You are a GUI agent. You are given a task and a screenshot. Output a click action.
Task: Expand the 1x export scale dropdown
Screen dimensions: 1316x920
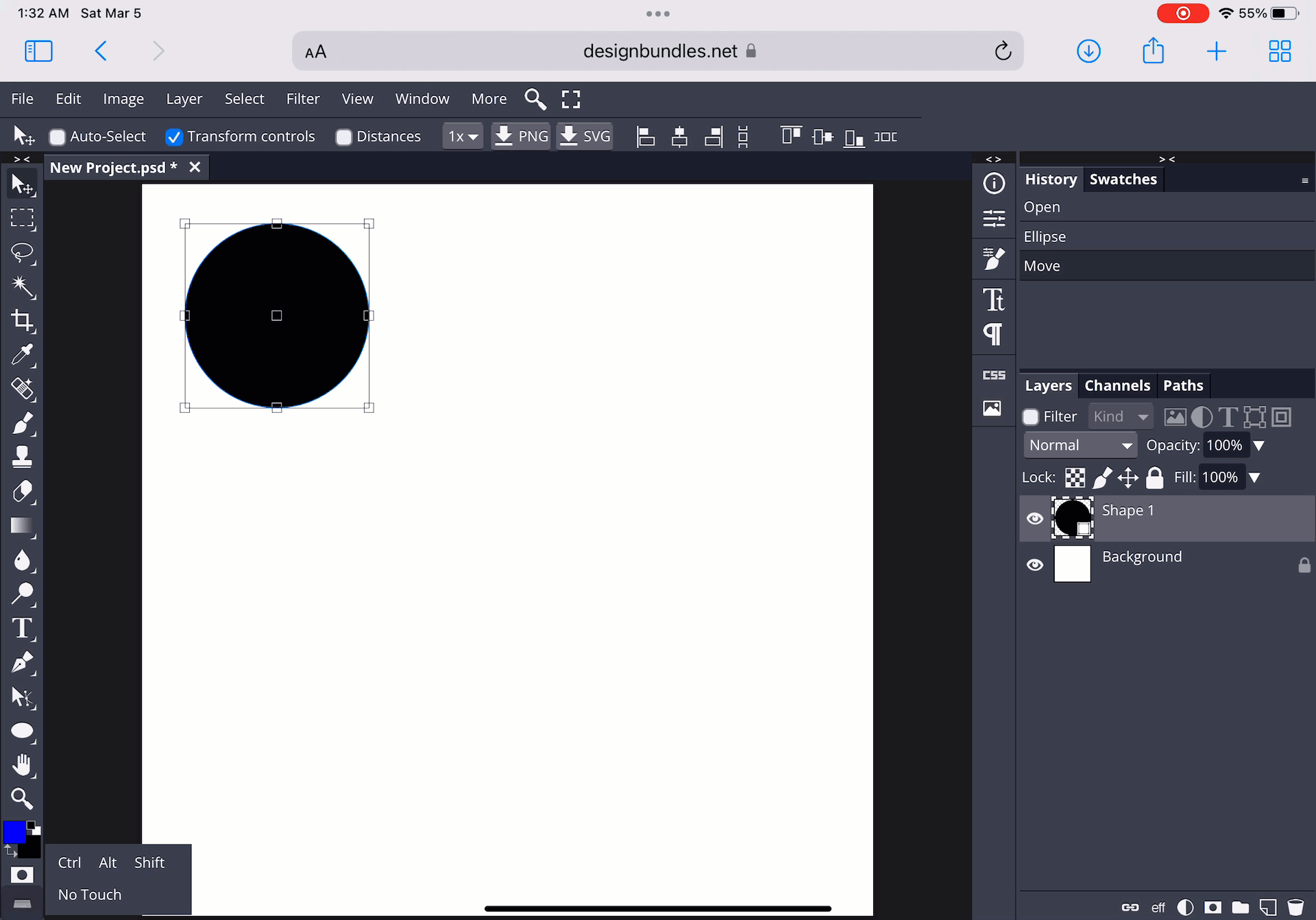[463, 136]
